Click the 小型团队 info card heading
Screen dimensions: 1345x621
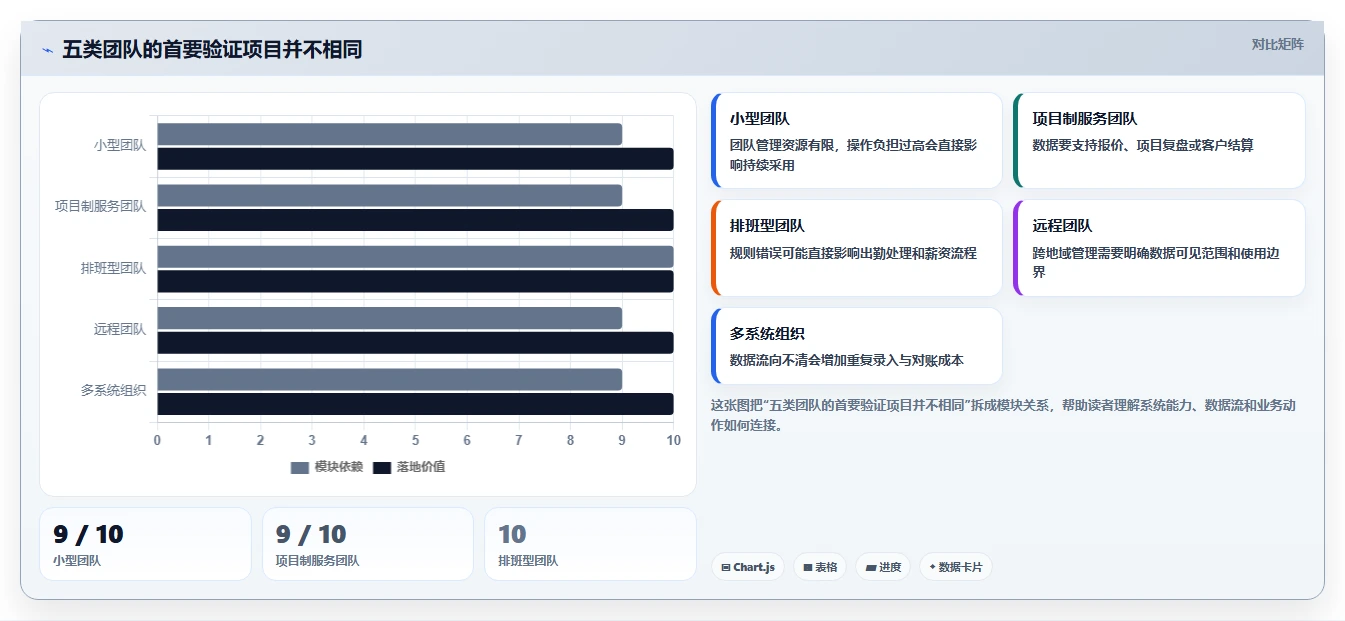tap(759, 119)
